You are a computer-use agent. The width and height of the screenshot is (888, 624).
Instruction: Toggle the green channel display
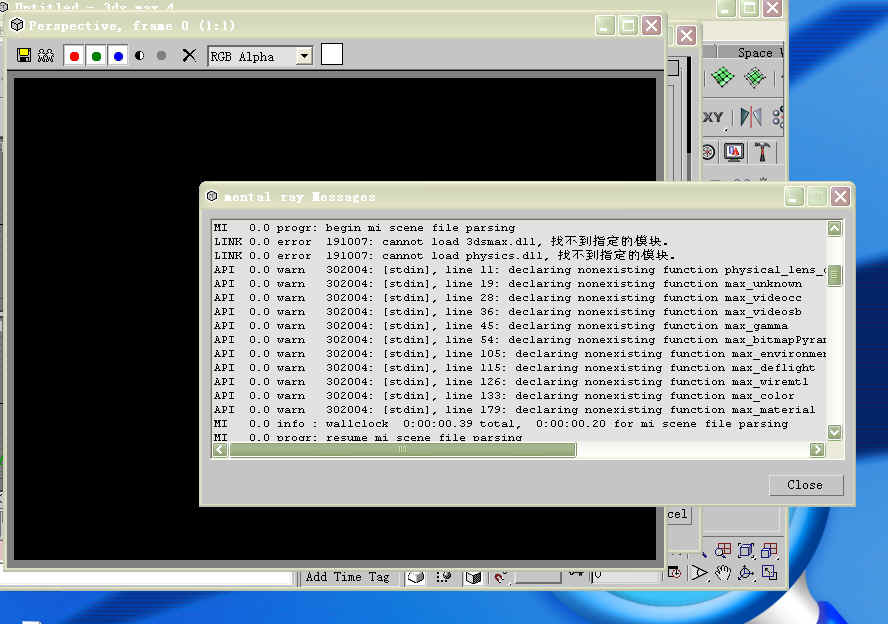coord(96,56)
